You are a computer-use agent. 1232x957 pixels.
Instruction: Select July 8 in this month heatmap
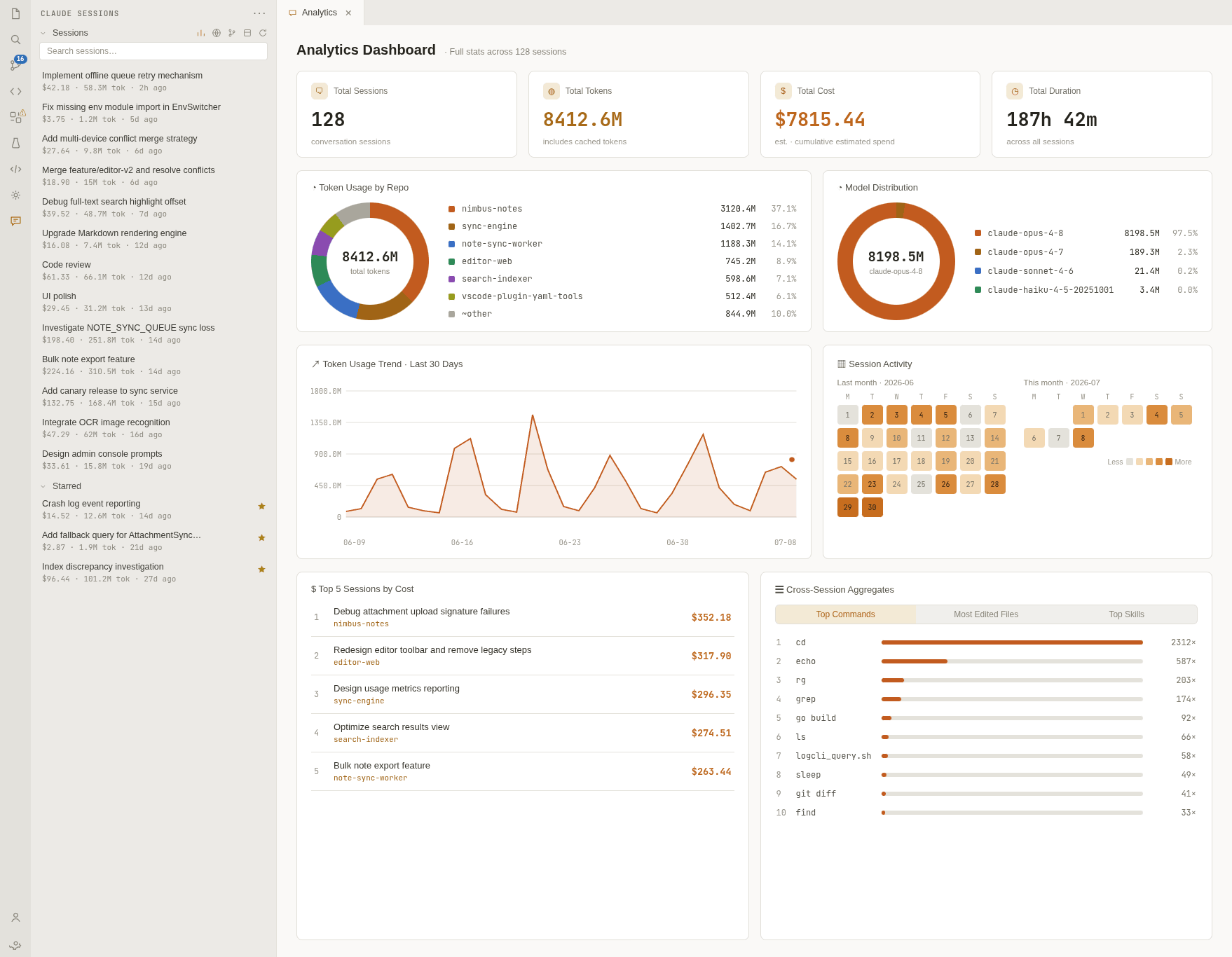pos(1083,438)
